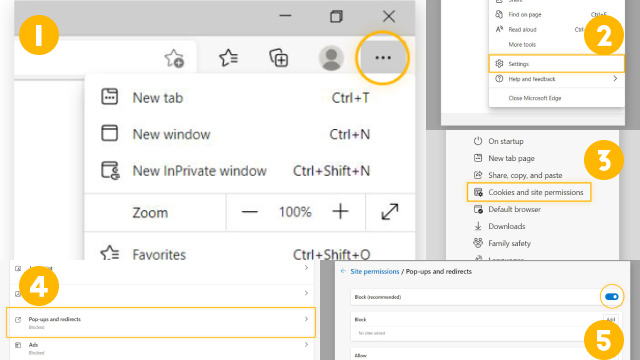The height and width of the screenshot is (360, 640).
Task: Click the Downloads arrow icon
Action: tap(478, 226)
